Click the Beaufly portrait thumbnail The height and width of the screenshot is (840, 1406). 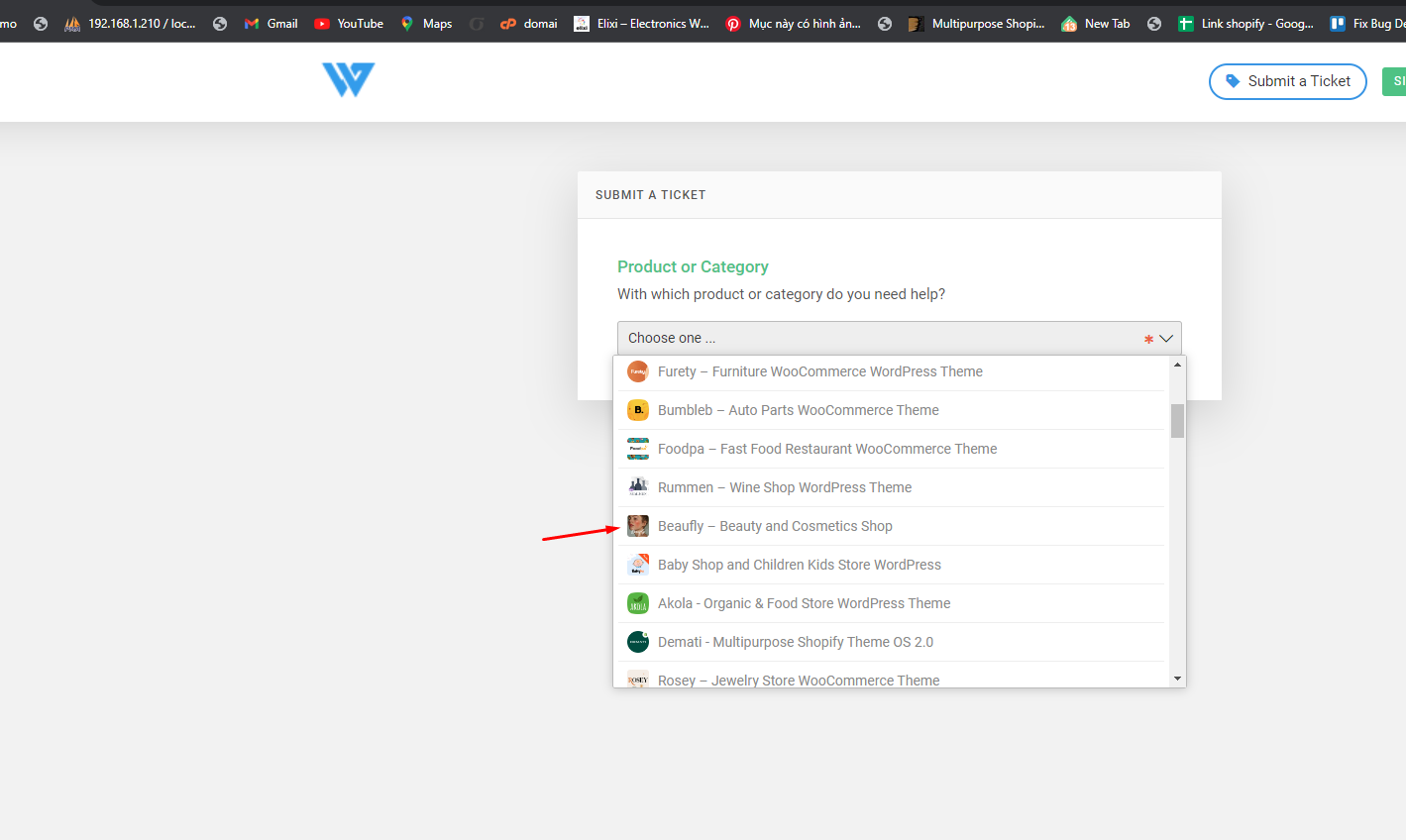click(x=638, y=526)
